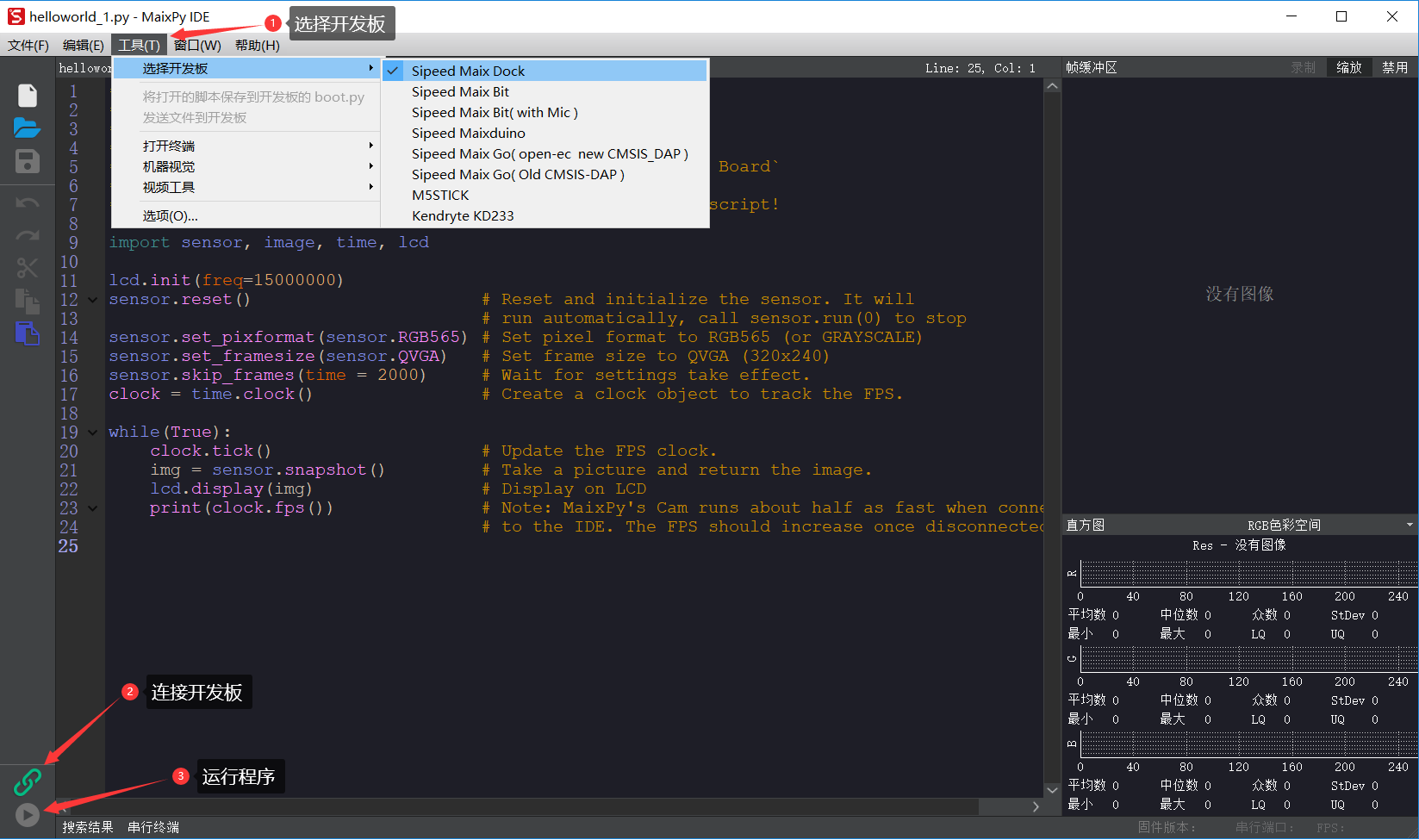Screen dimensions: 1419x840
Task: Expand the 机器视觉 submenu
Action: 246,166
